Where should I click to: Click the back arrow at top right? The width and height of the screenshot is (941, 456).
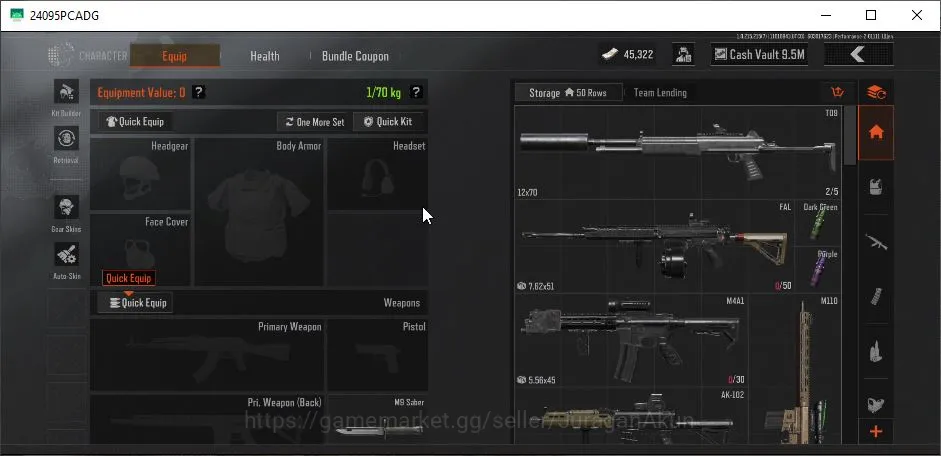pyautogui.click(x=858, y=55)
